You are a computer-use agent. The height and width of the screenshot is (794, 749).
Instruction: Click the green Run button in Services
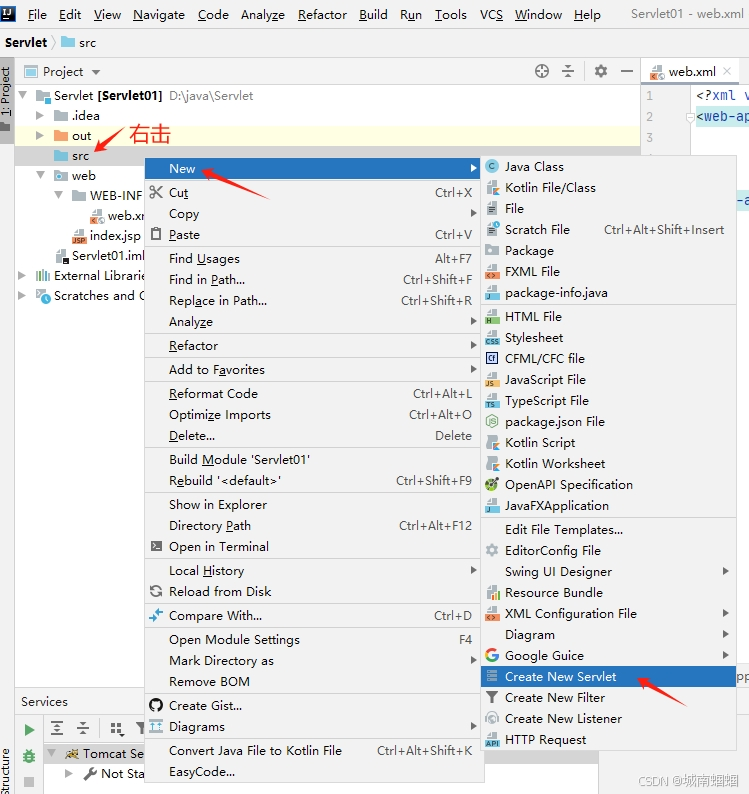[x=29, y=730]
